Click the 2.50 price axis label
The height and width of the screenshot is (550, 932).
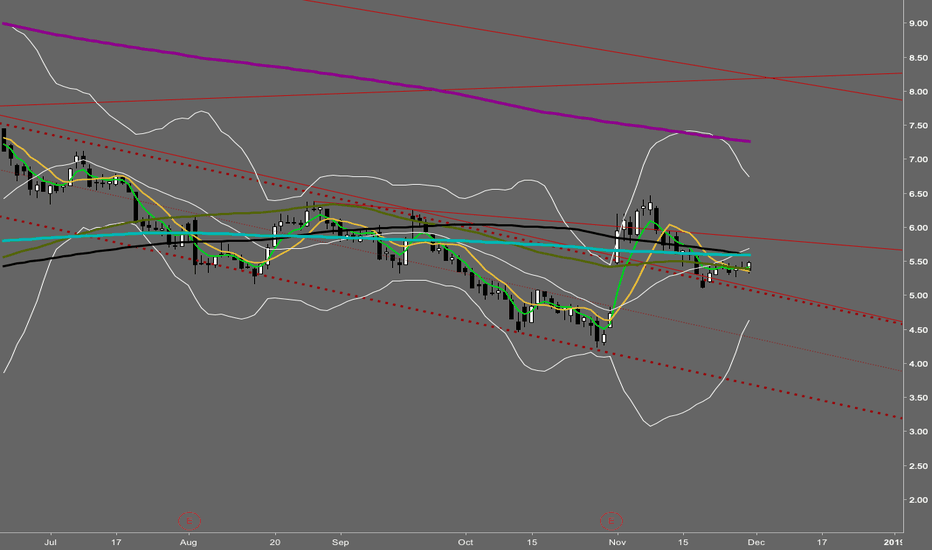(918, 466)
